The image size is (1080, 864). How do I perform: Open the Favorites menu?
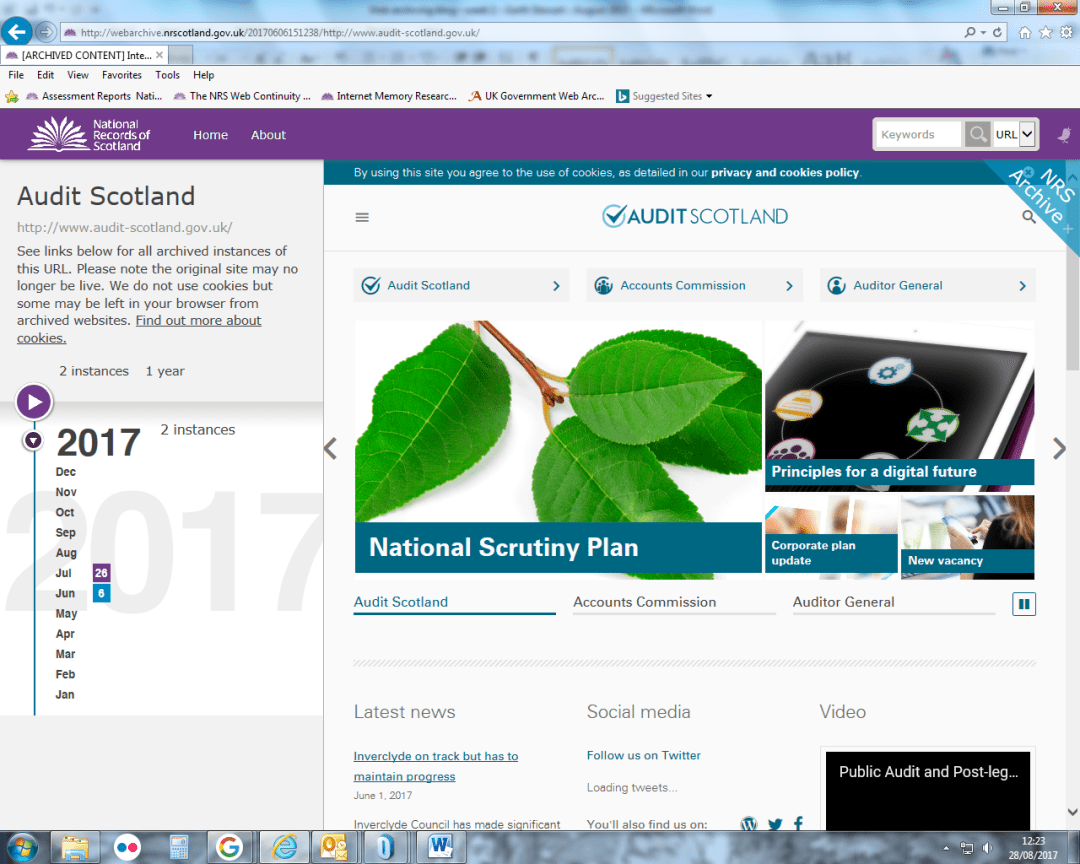pos(122,74)
